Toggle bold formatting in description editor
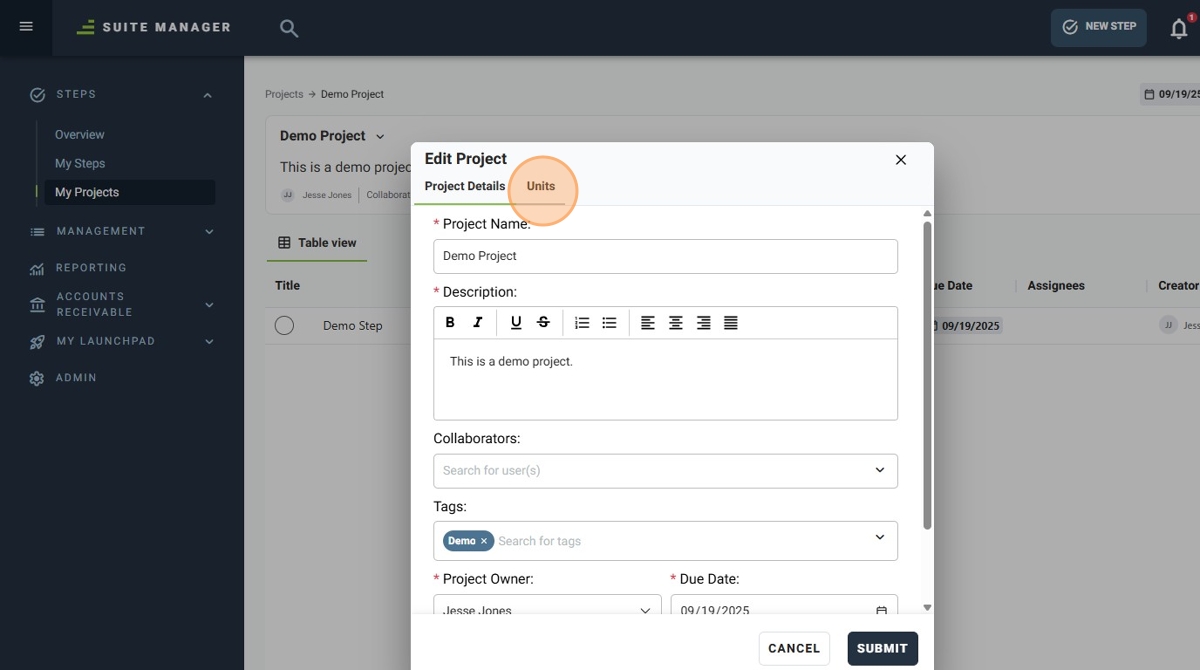1200x670 pixels. tap(450, 322)
